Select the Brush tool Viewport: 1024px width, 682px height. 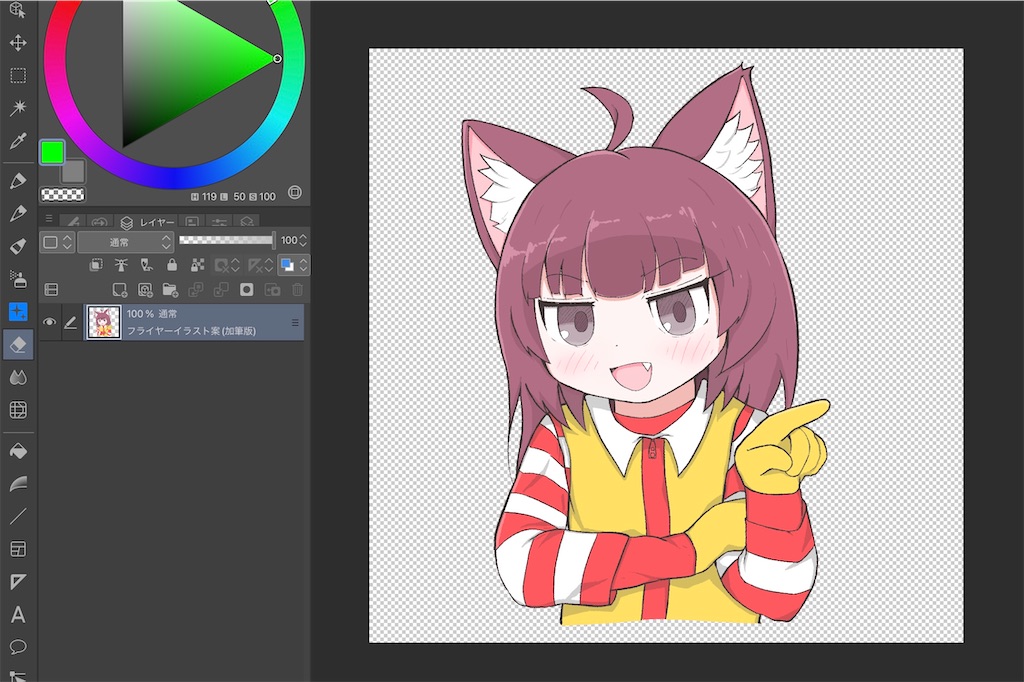click(x=18, y=246)
